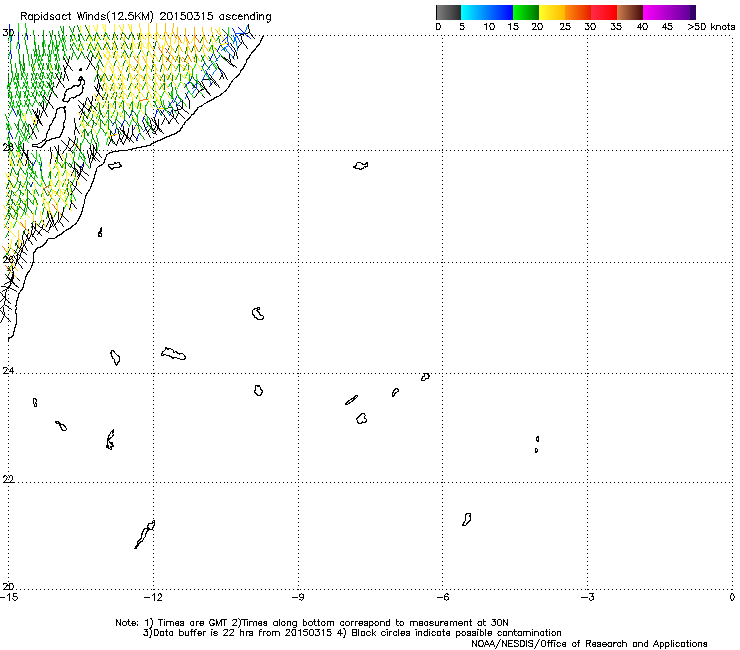Screen dimensions: 740x650
Task: Click the legend tick label 10
Action: (489, 27)
